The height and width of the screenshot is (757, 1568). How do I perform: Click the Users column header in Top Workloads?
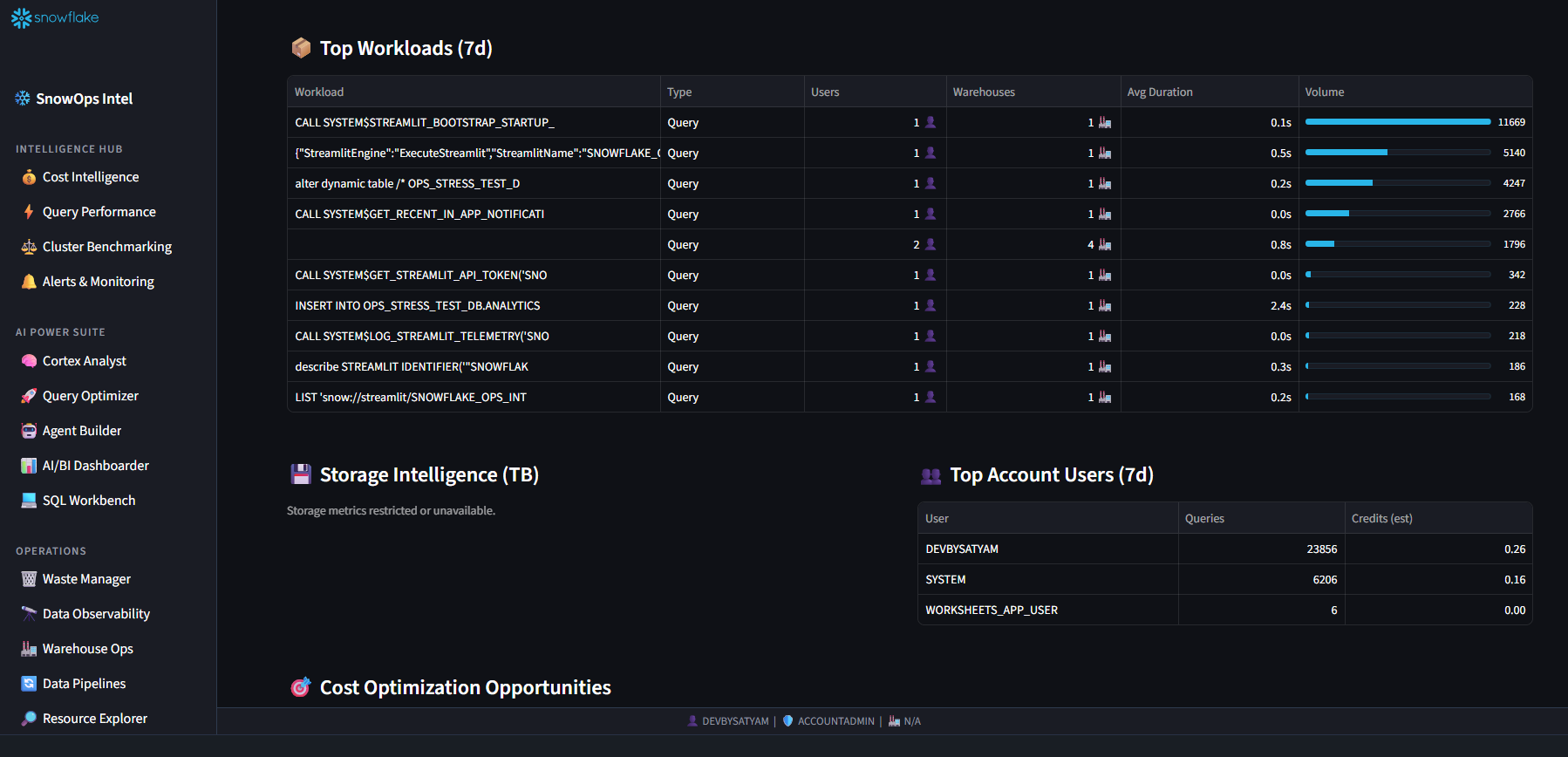(x=876, y=92)
